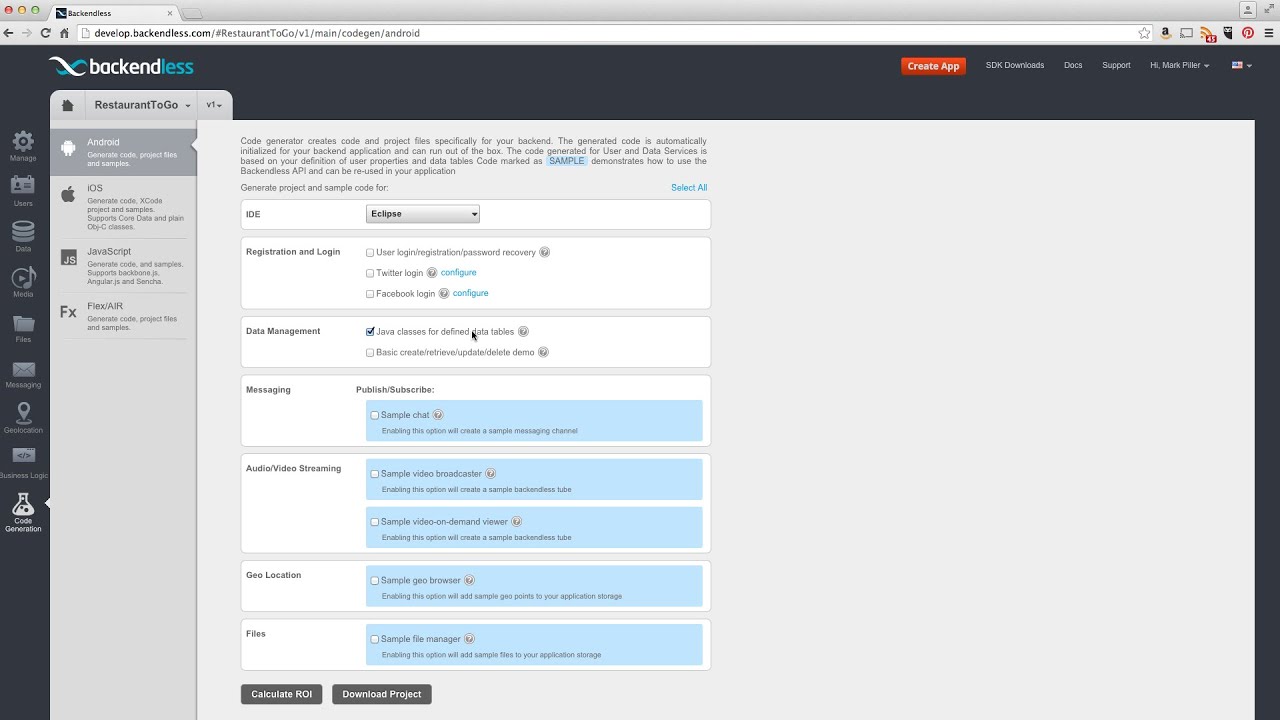Click the Amazon extension icon
This screenshot has width=1280, height=720.
pyautogui.click(x=1166, y=33)
